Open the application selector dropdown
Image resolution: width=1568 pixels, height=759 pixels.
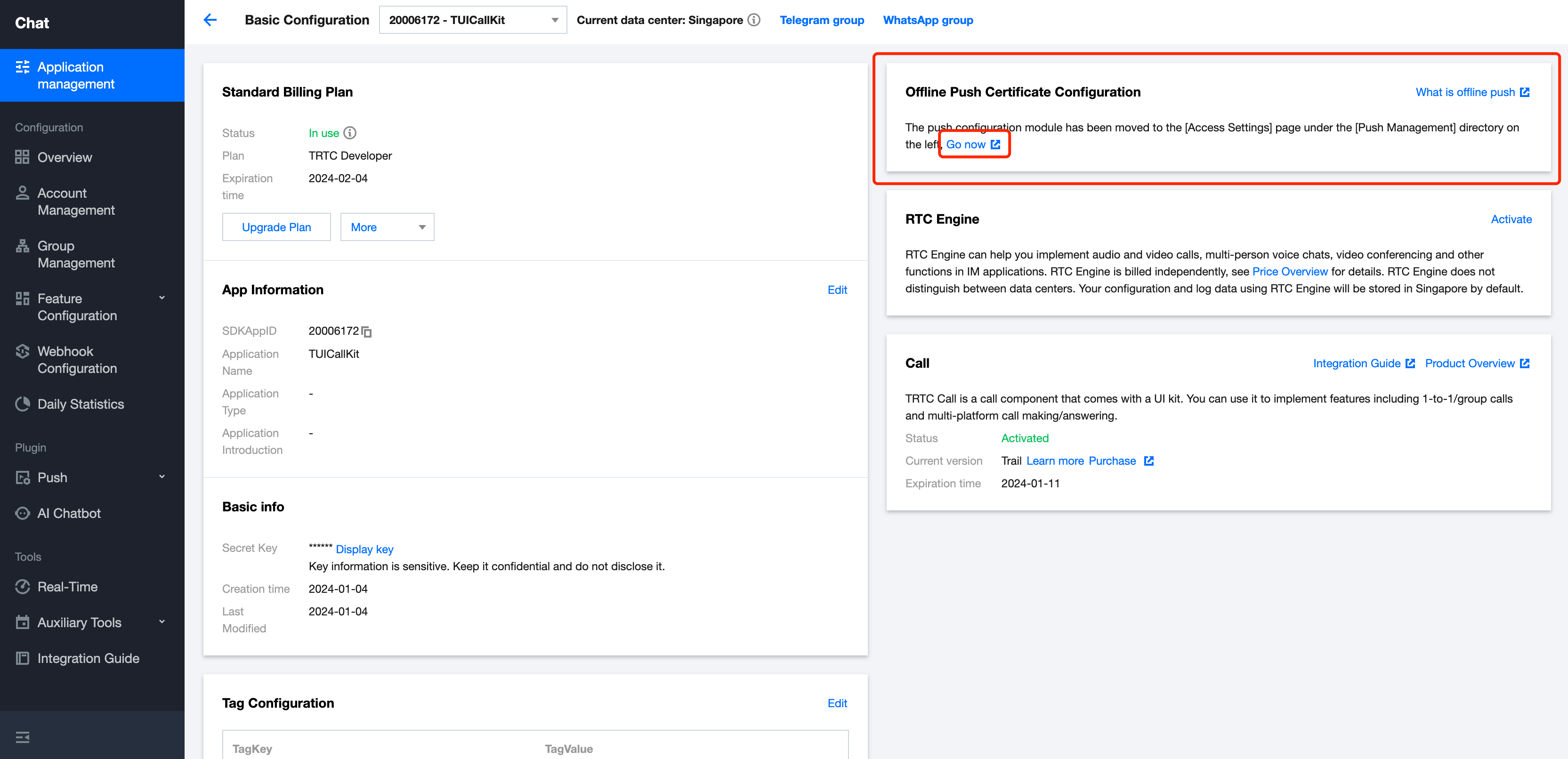click(x=472, y=20)
